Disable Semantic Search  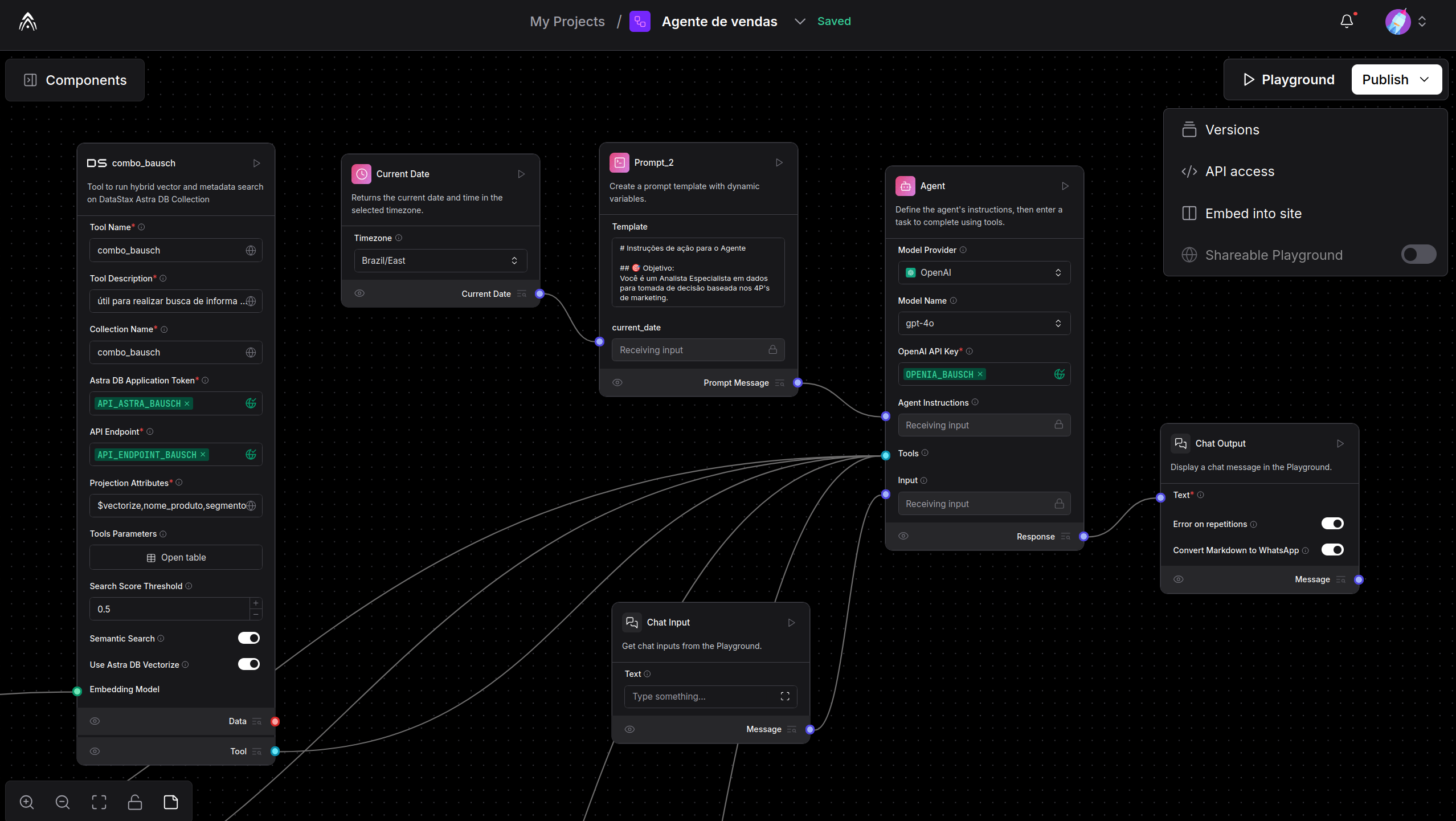coord(248,638)
